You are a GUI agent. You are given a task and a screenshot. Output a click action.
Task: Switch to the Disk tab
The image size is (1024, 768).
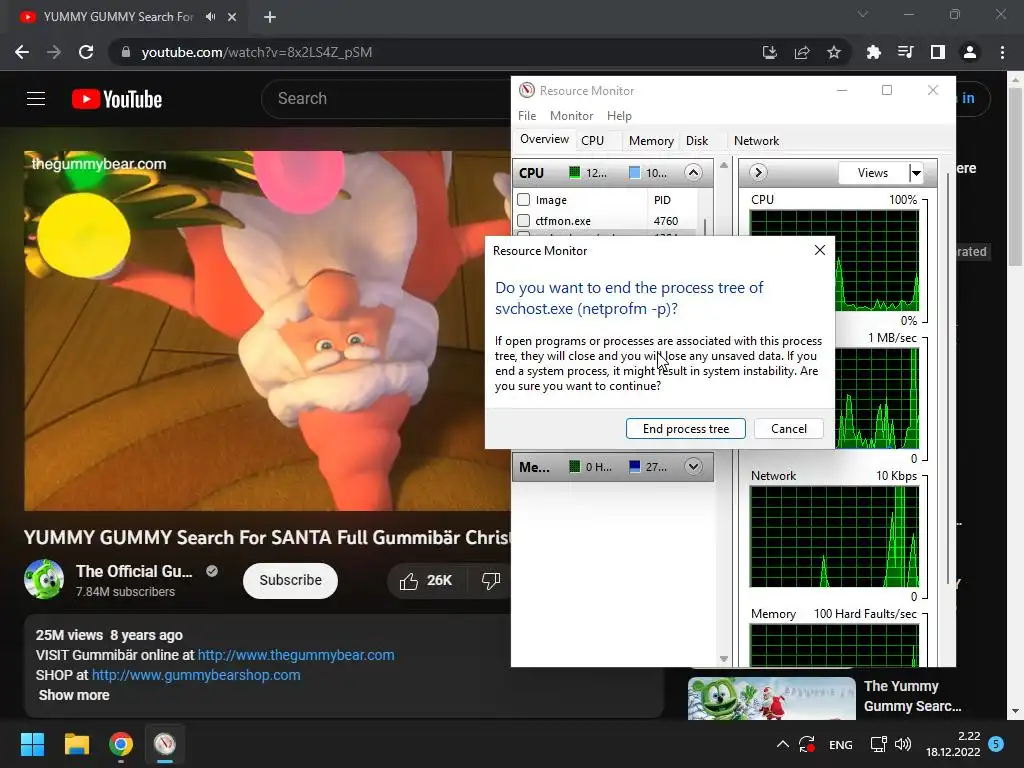[x=697, y=140]
